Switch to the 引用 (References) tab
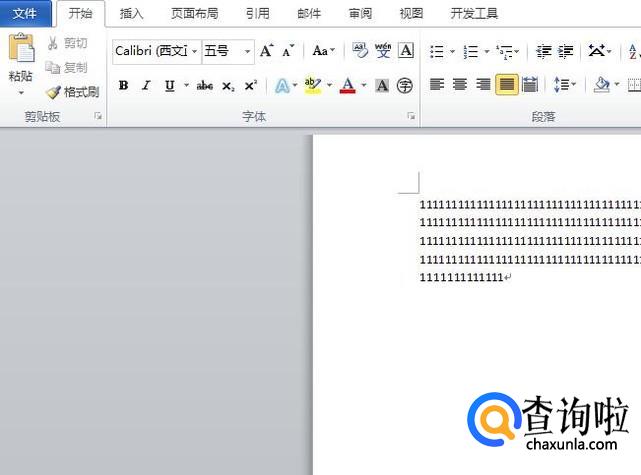 (x=258, y=13)
